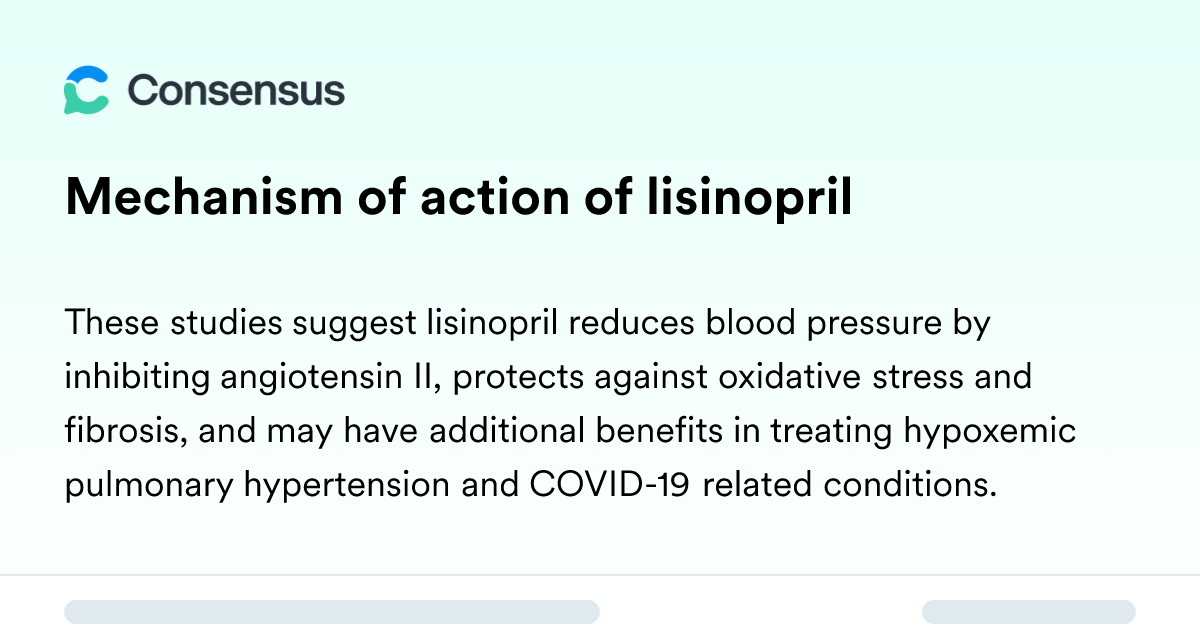The height and width of the screenshot is (630, 1200).
Task: Click the line beginning "inhibiting angiotensin II"
Action: point(548,378)
